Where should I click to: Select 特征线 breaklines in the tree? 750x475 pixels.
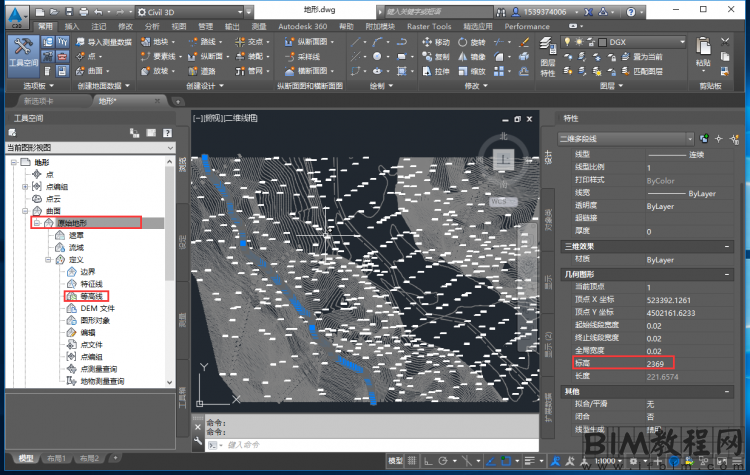pyautogui.click(x=91, y=284)
